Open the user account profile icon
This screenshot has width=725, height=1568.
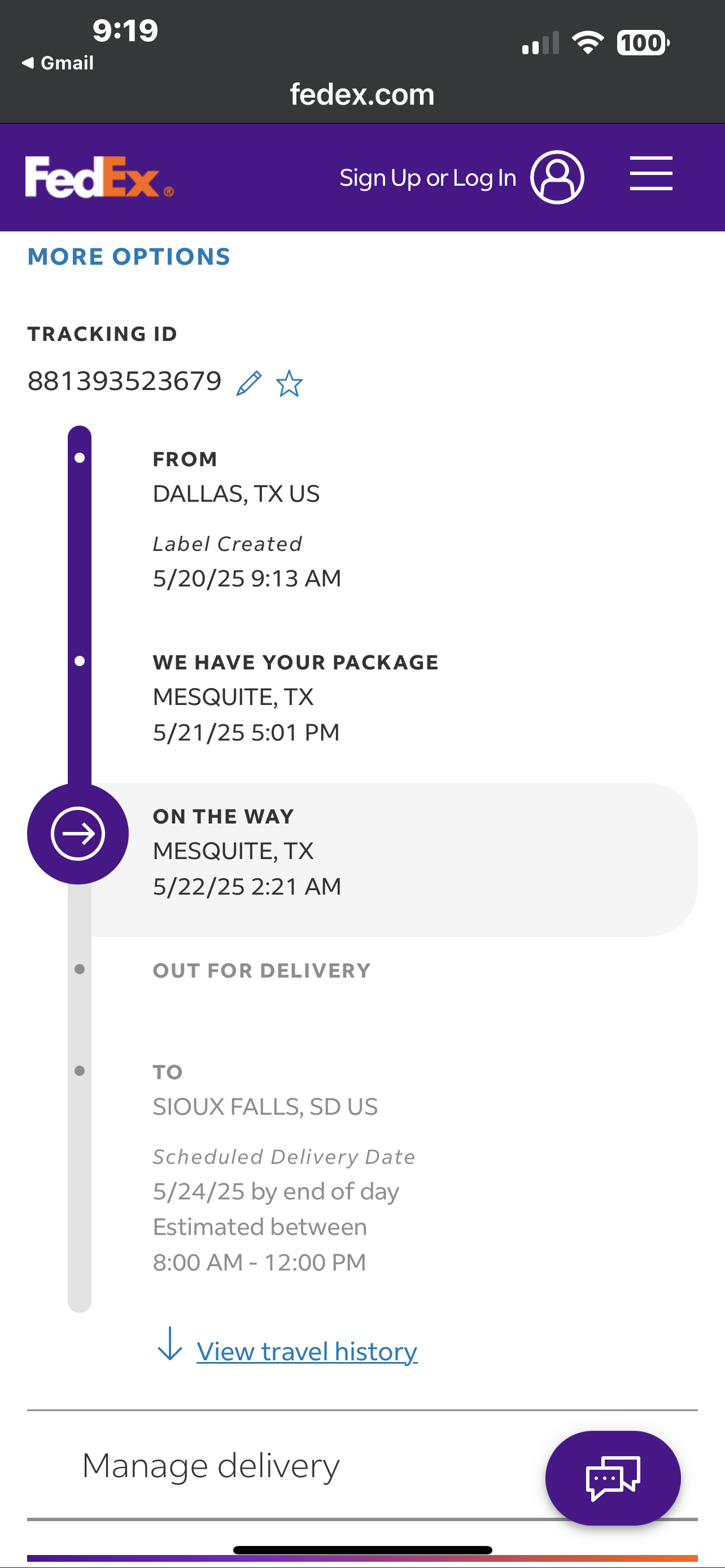(557, 177)
